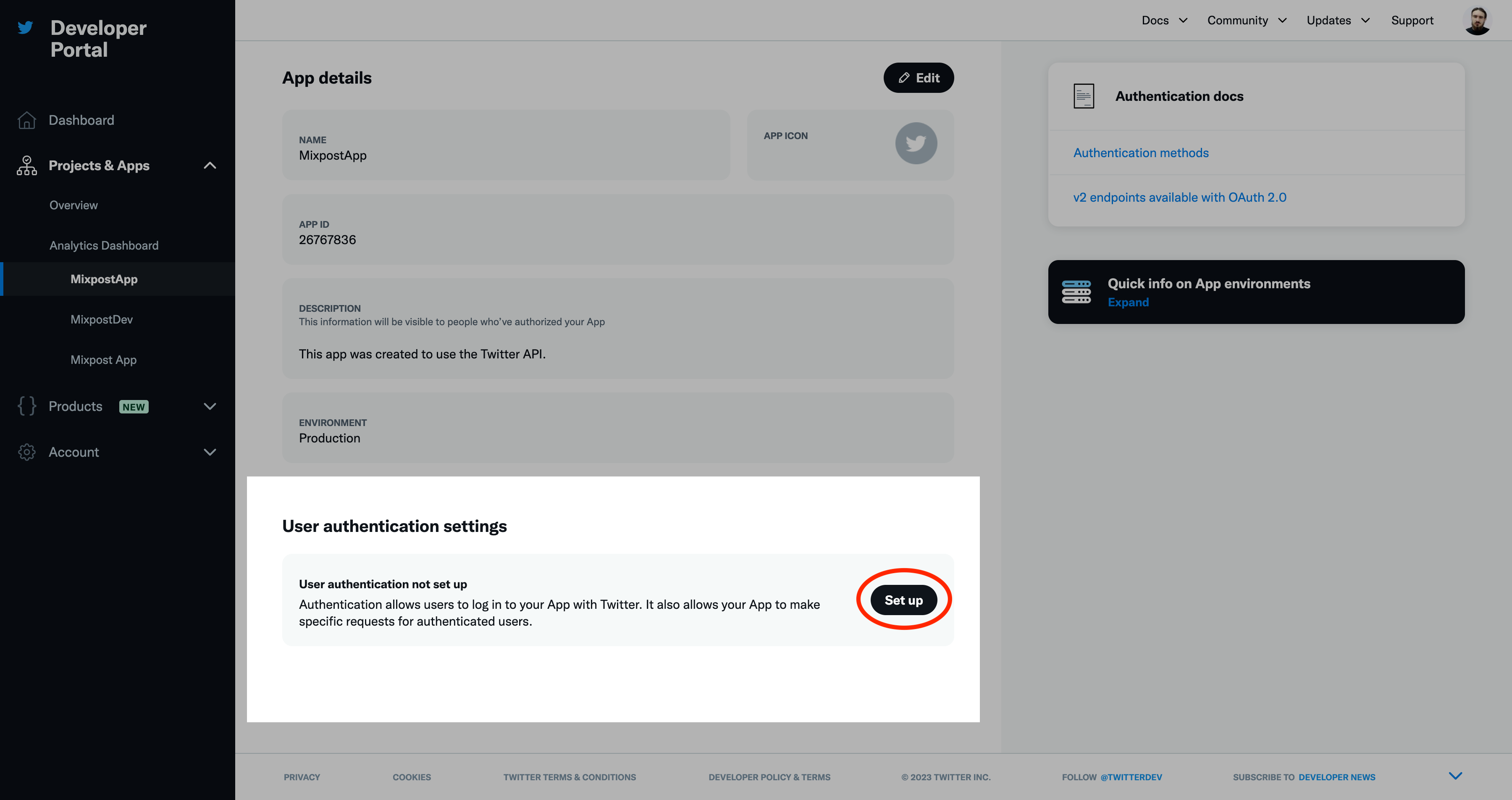Click the MixpostApp tree item
This screenshot has width=1512, height=800.
coord(104,279)
